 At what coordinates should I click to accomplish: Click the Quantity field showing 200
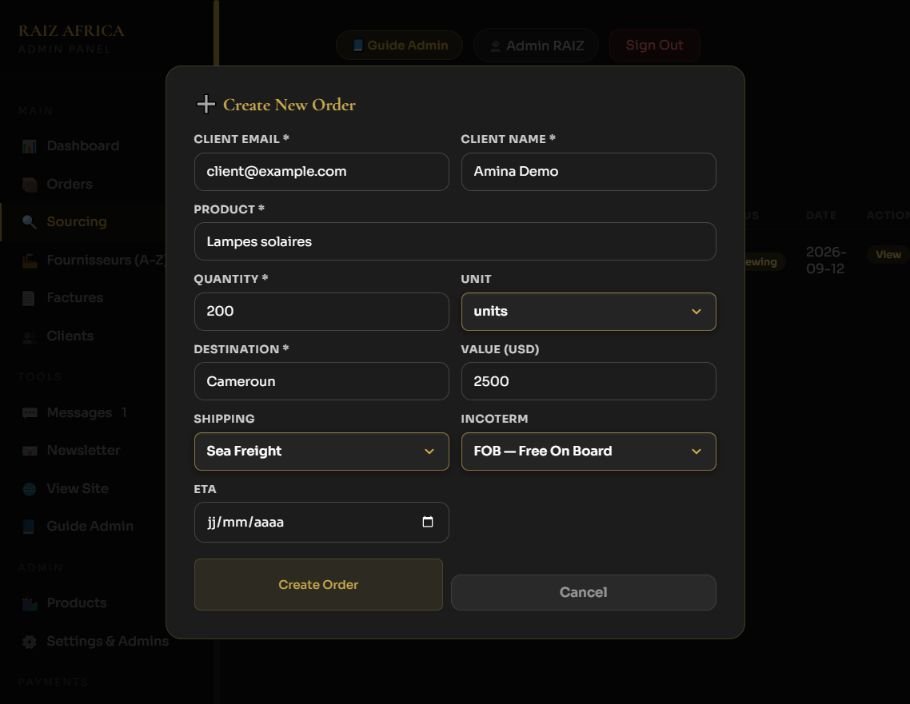[322, 312]
